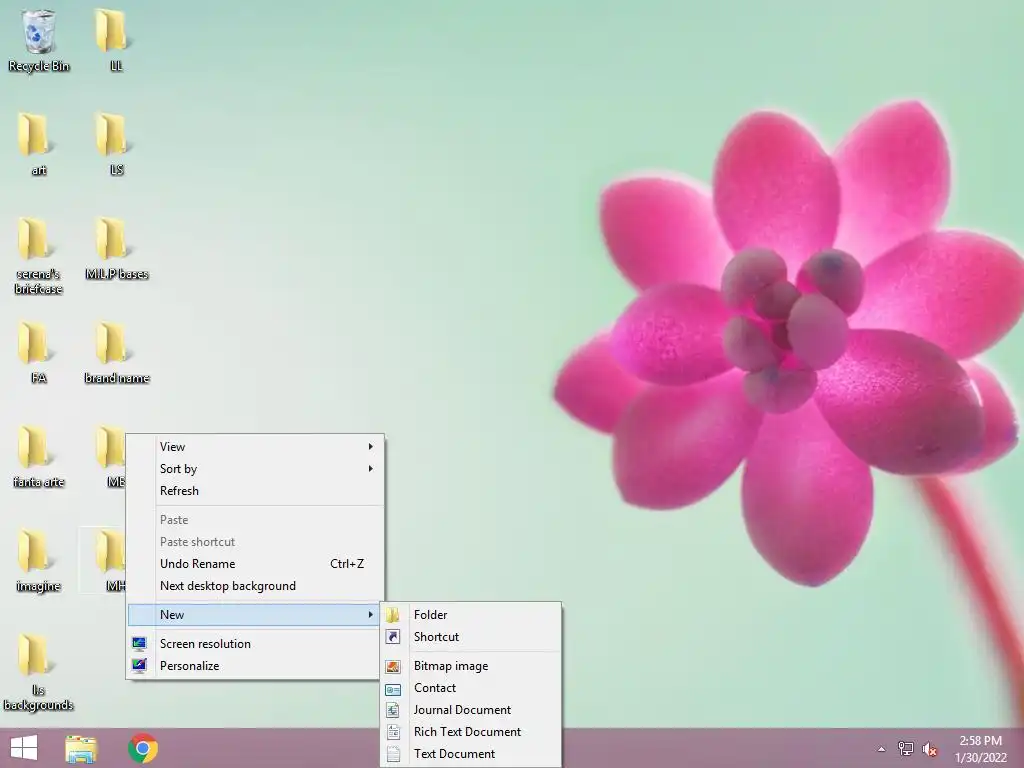Expand the Sort by submenu

(x=253, y=469)
